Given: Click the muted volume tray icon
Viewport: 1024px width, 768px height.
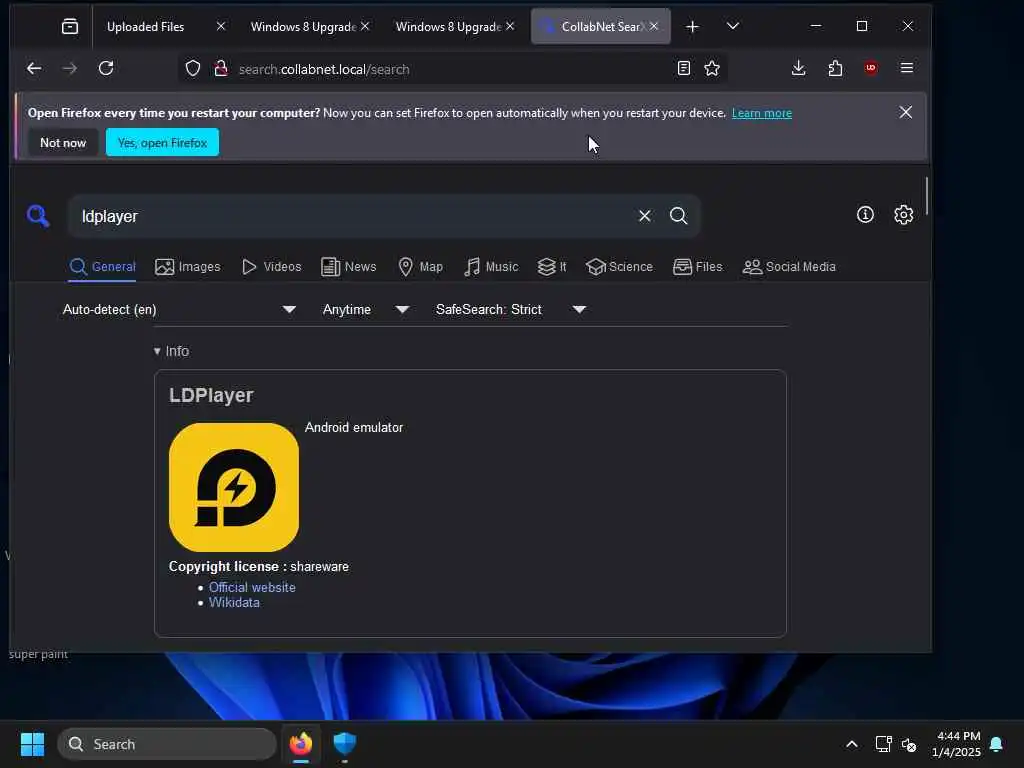Looking at the screenshot, I should point(908,744).
